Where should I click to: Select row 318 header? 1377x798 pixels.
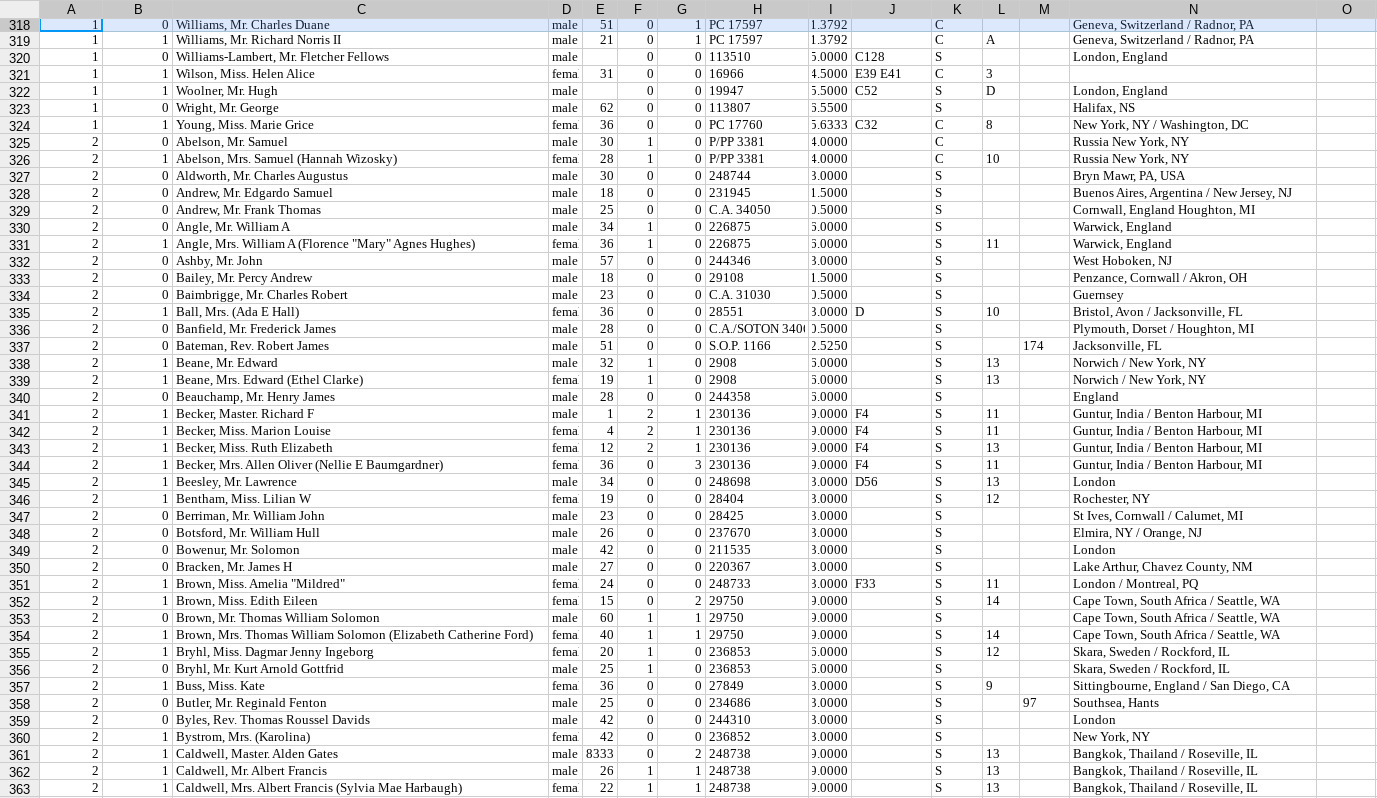coord(19,25)
